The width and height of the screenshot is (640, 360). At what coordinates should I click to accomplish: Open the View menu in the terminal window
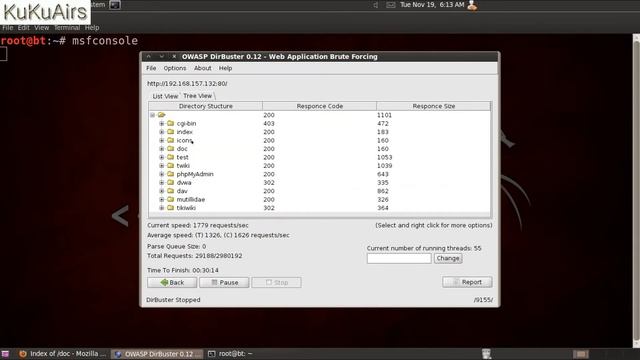pos(42,28)
